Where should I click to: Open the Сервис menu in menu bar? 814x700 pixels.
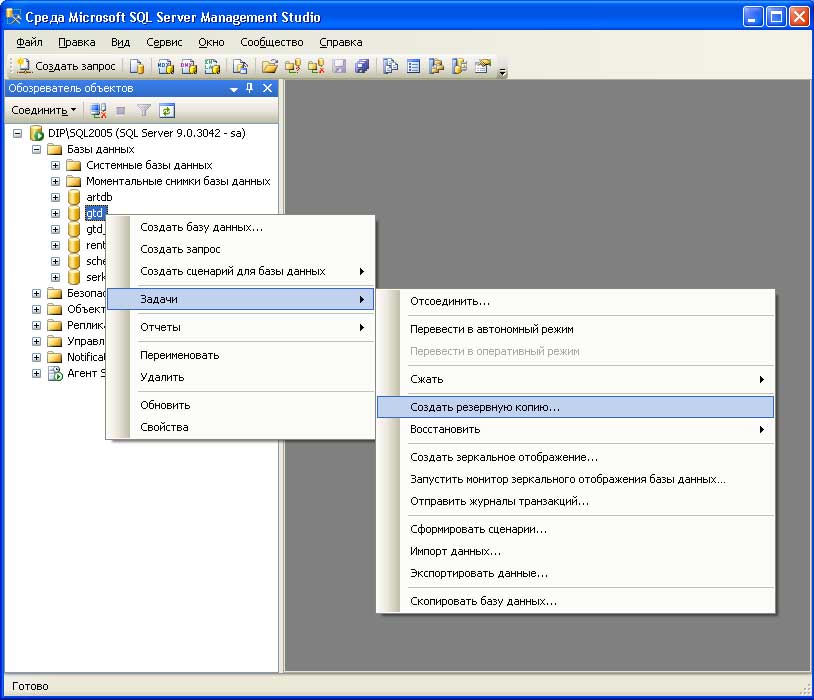164,42
